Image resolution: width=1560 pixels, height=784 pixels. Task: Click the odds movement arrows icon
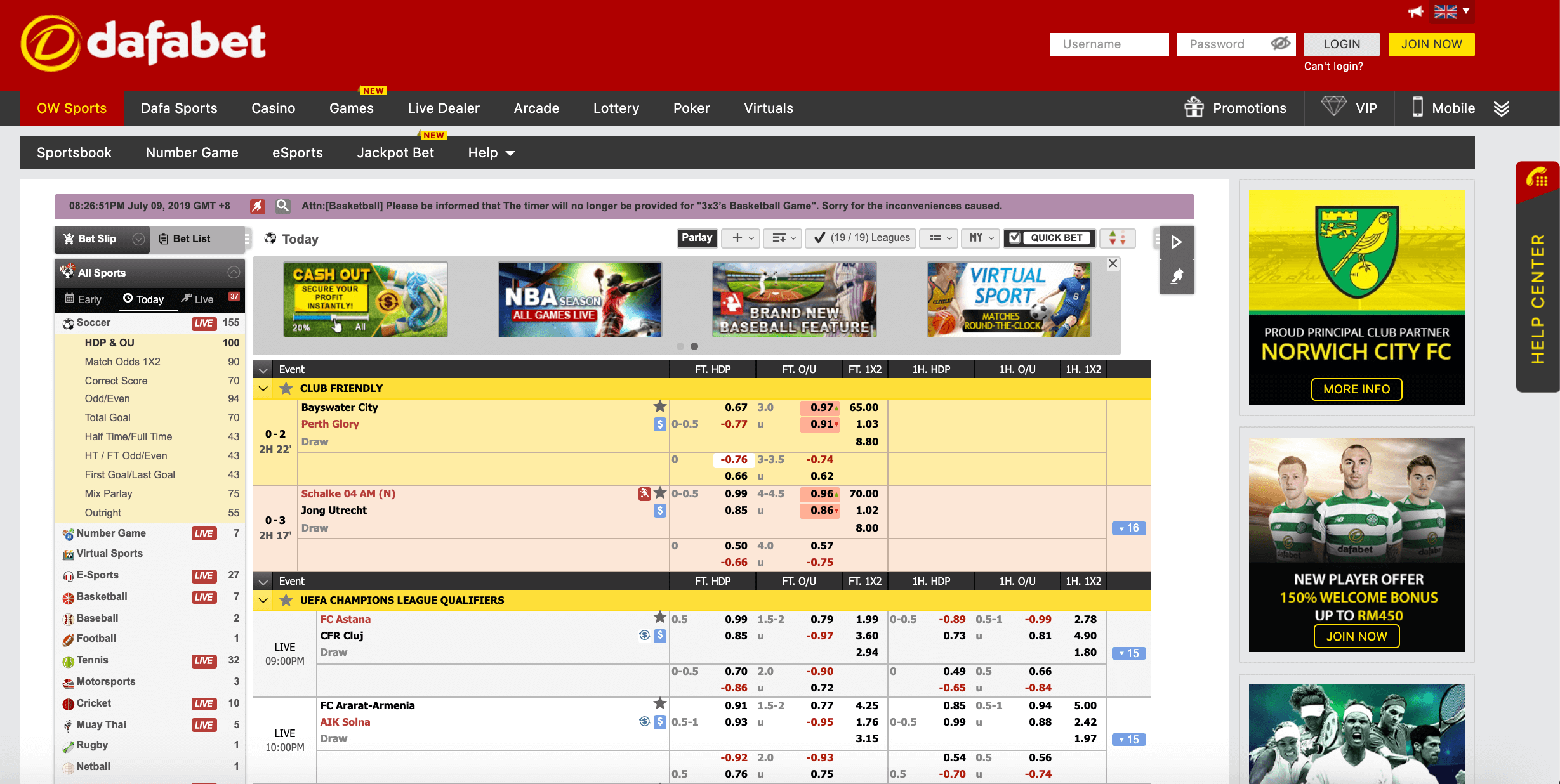(x=1117, y=238)
